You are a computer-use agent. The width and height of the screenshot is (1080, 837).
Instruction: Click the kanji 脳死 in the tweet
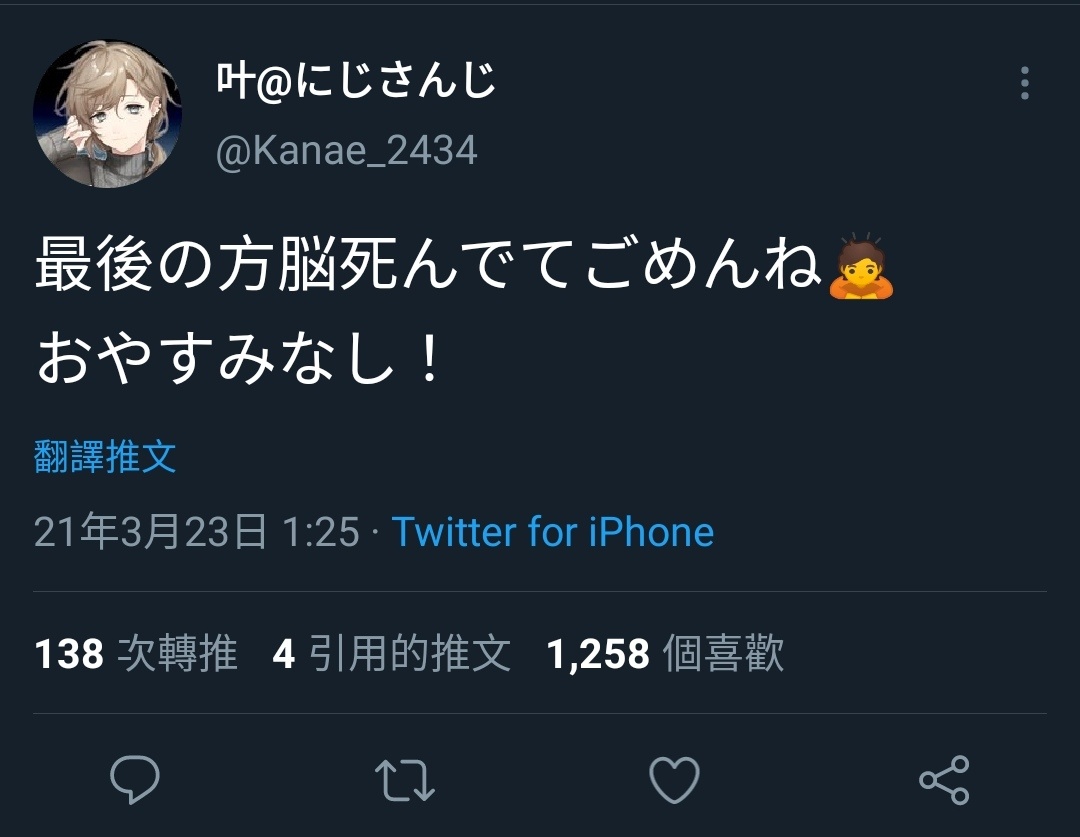click(338, 263)
